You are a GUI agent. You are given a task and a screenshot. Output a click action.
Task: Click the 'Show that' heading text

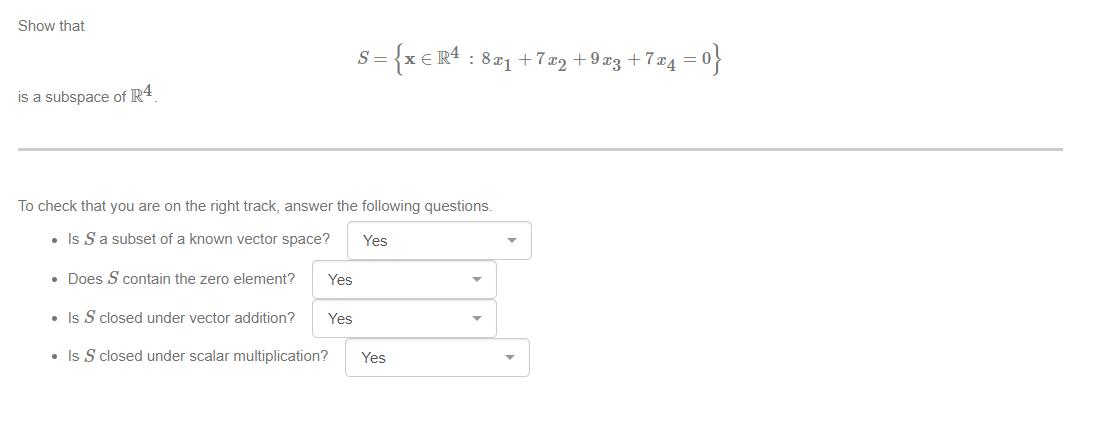click(x=51, y=26)
